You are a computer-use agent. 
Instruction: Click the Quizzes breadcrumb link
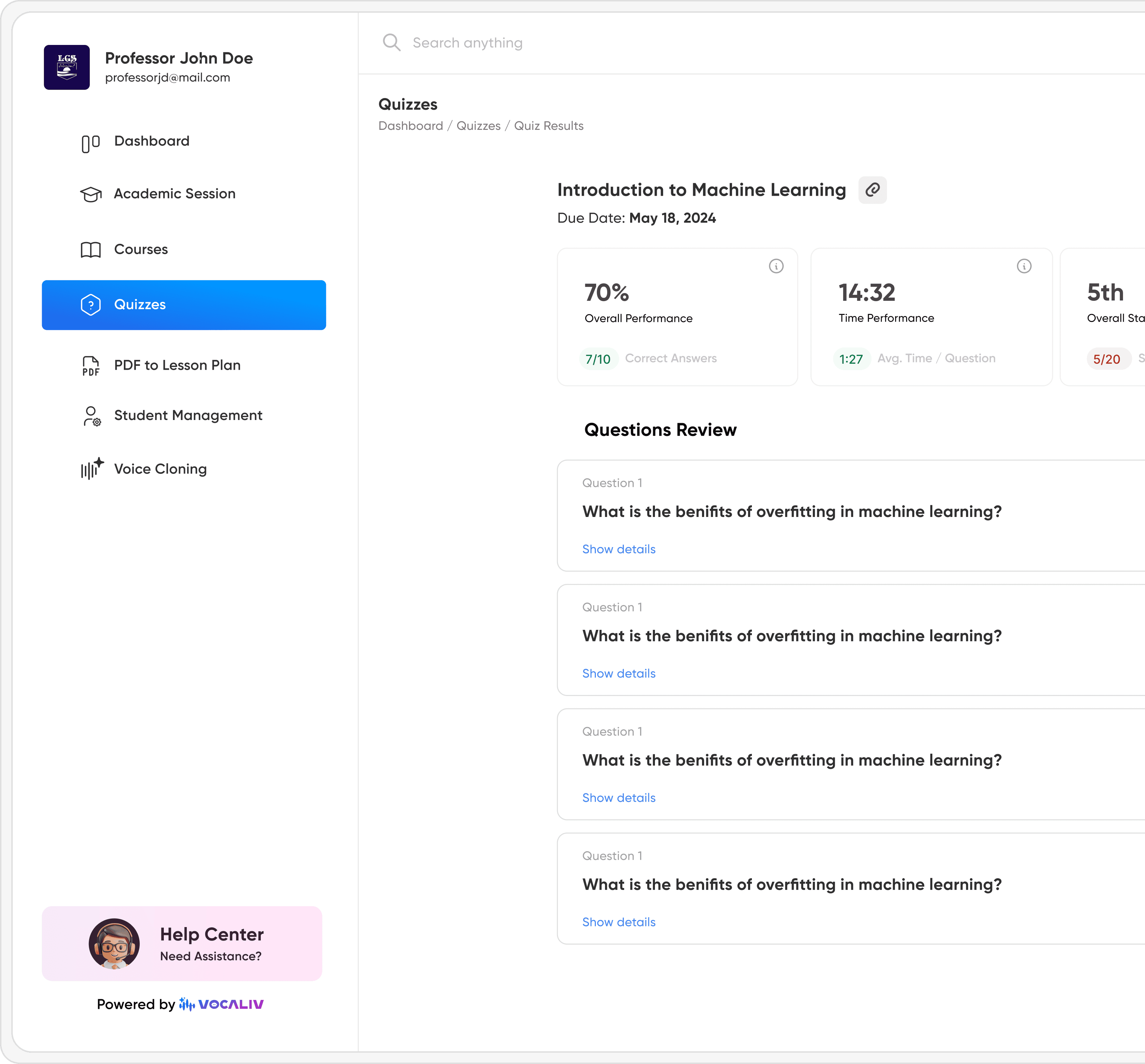point(478,126)
